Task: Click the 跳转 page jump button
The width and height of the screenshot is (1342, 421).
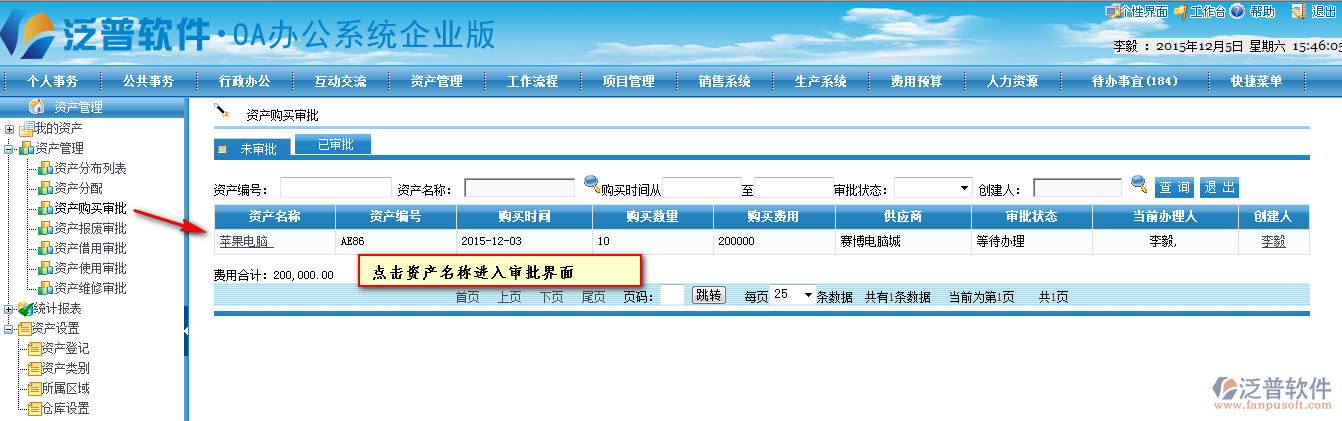Action: click(x=708, y=296)
